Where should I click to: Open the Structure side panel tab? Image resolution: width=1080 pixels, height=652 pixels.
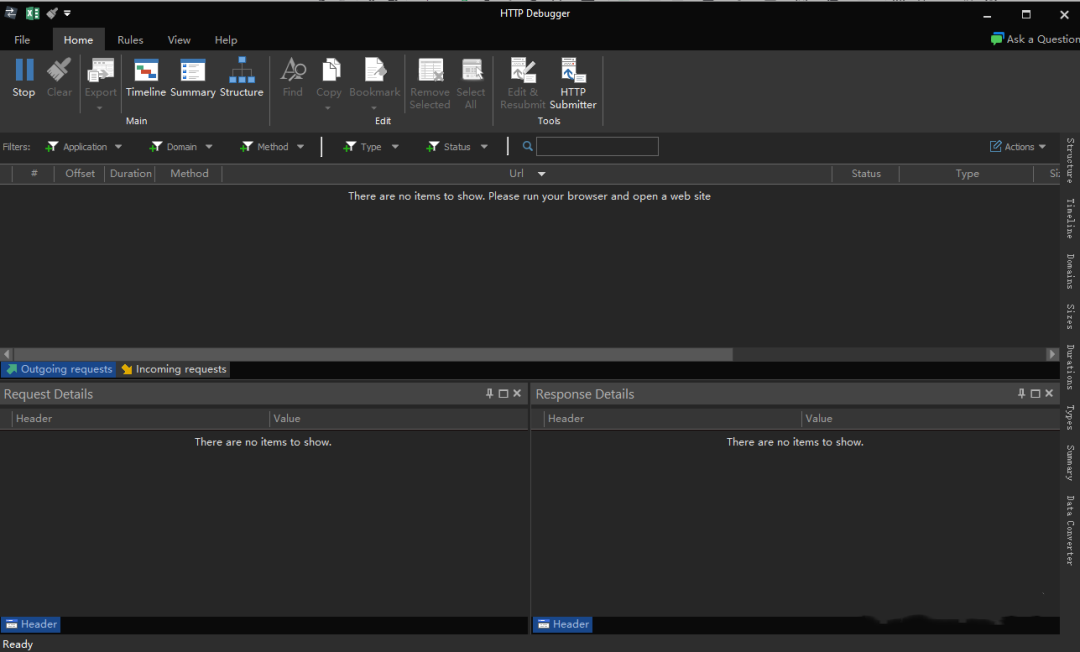click(1070, 160)
